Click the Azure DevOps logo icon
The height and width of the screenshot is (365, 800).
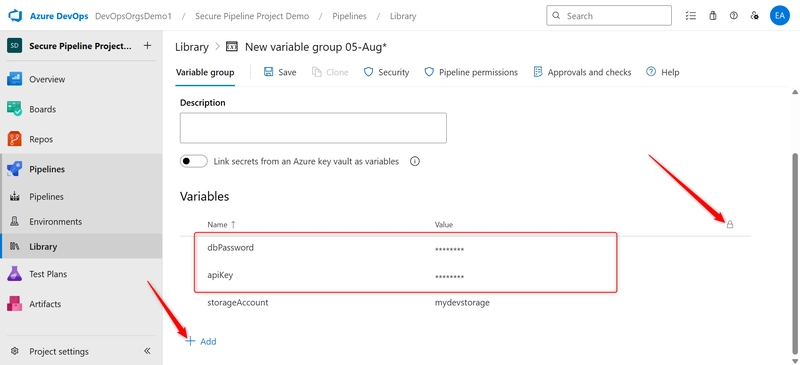click(15, 16)
